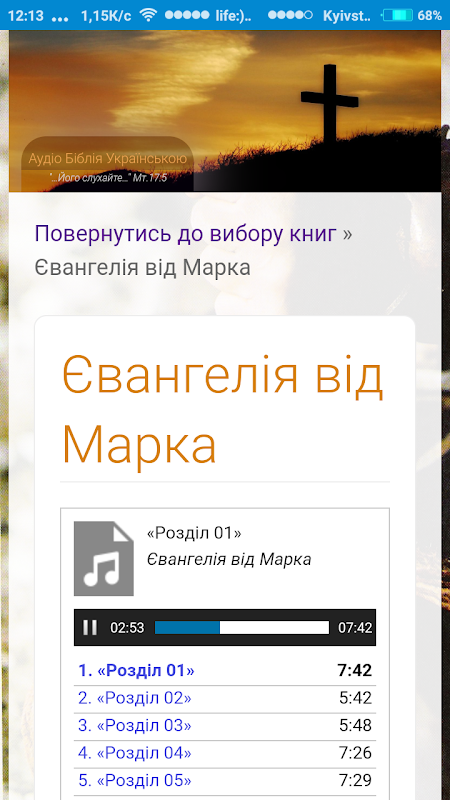
Task: Open the «Розділ 01» playlist entry
Action: pos(136,670)
